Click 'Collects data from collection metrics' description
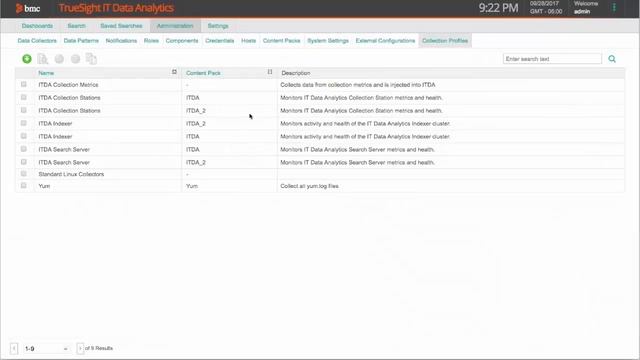The height and width of the screenshot is (360, 640). [358, 85]
